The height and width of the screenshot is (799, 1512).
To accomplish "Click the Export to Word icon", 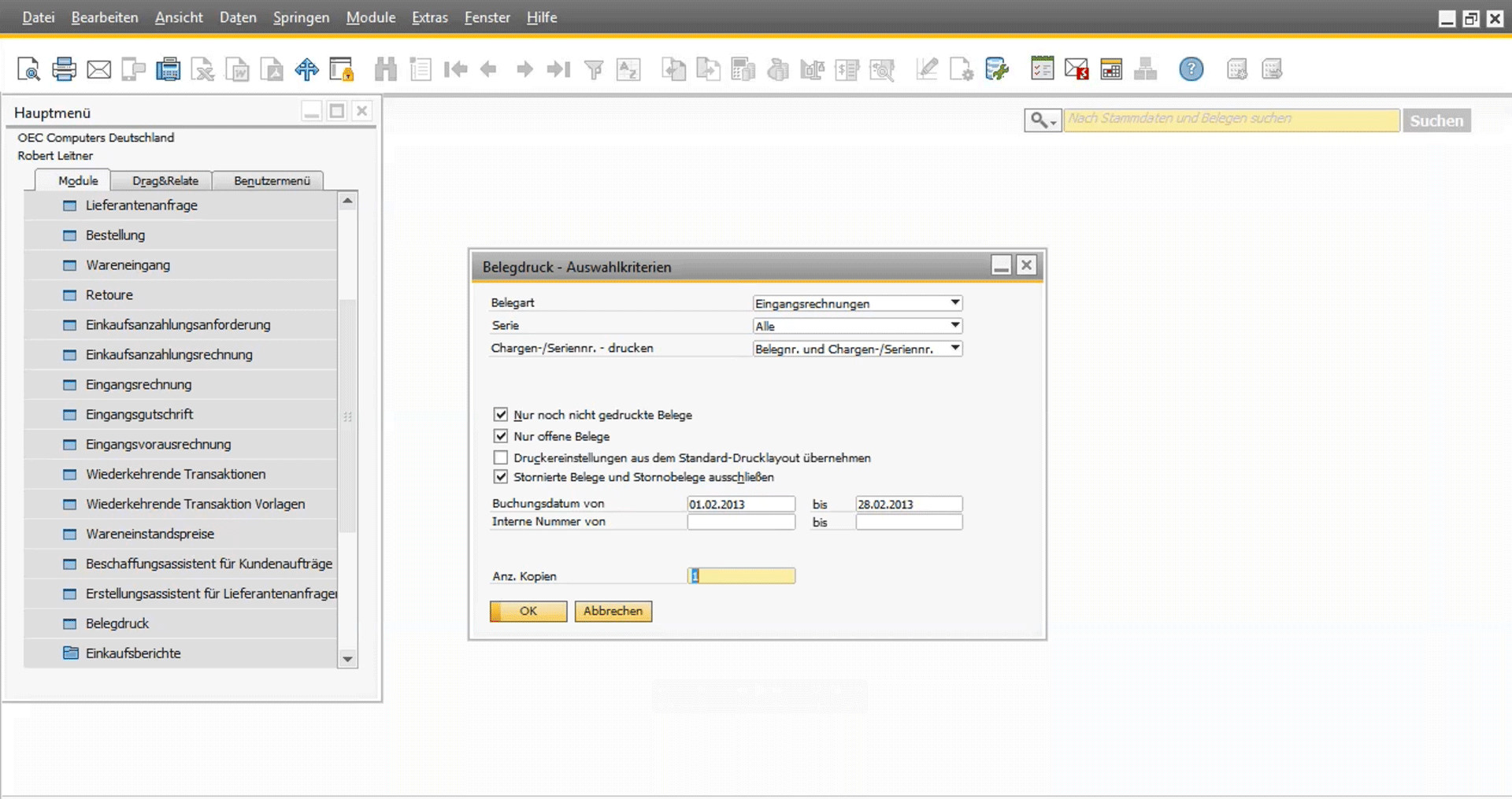I will pos(237,69).
